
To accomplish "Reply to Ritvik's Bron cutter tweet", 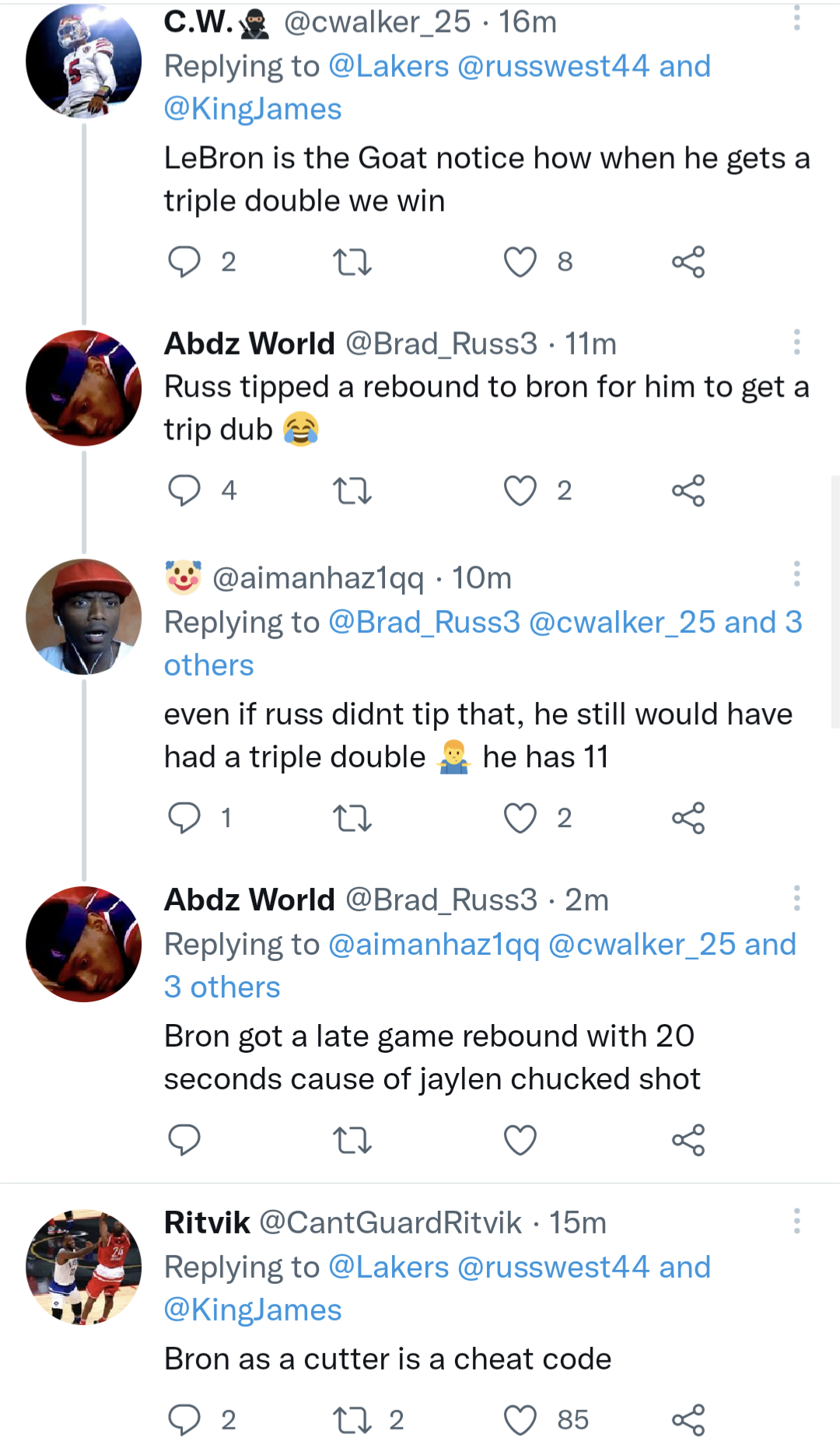I will (x=184, y=1419).
